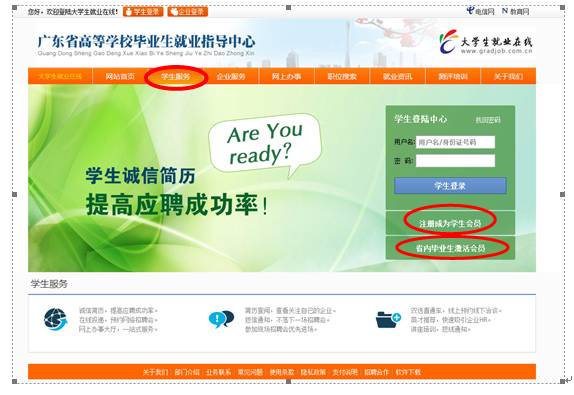Select the 网上办事 navigation tab

(x=287, y=77)
